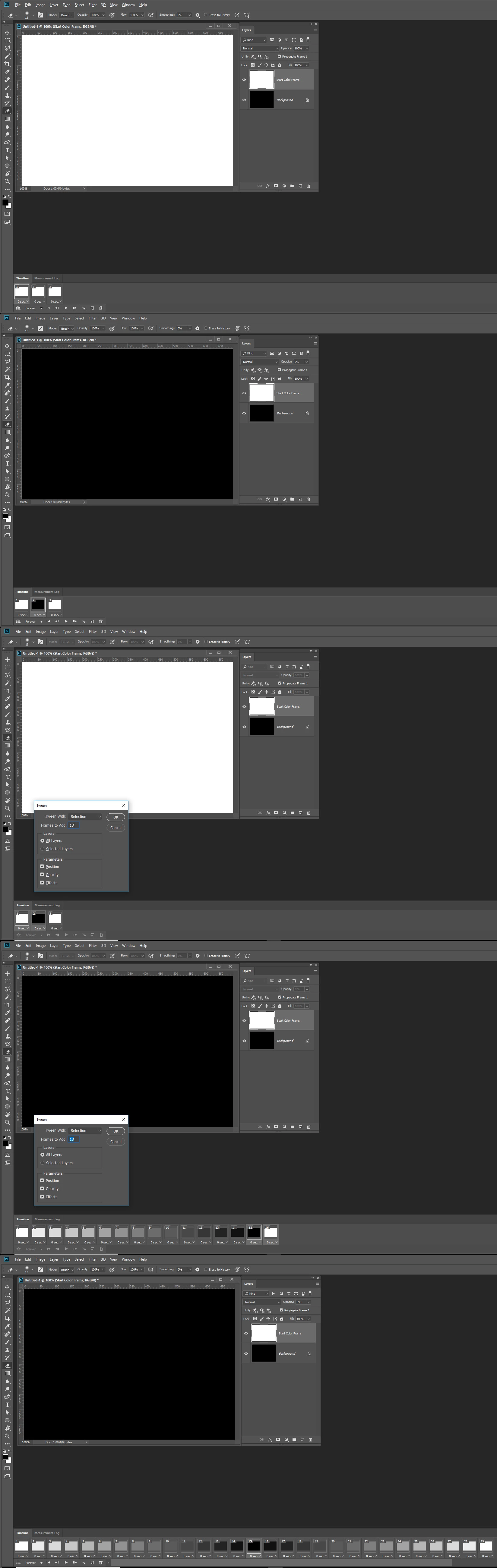The width and height of the screenshot is (497, 1568).
Task: Swap foreground and background colors in the bottom screenshot
Action: coord(9,1450)
